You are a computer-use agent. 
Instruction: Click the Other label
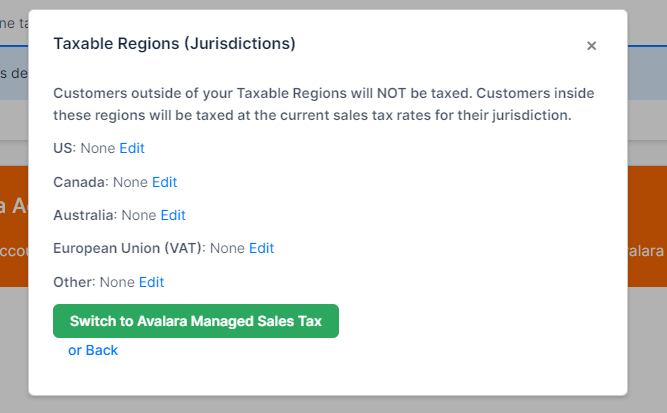(x=74, y=282)
